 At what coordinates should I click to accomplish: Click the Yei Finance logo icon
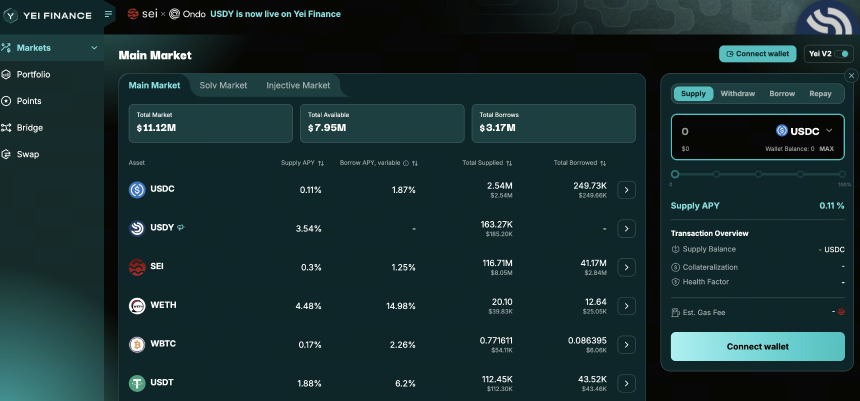coord(10,15)
